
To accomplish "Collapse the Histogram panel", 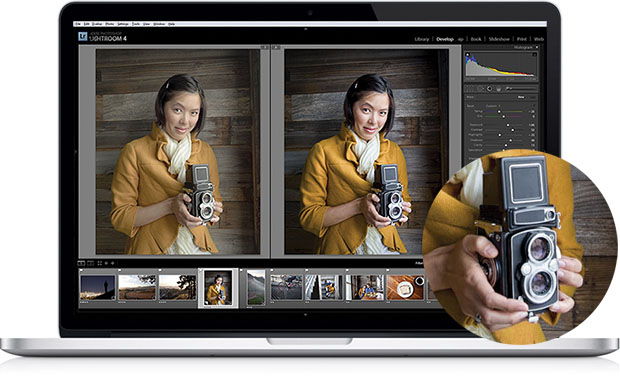I will click(537, 47).
